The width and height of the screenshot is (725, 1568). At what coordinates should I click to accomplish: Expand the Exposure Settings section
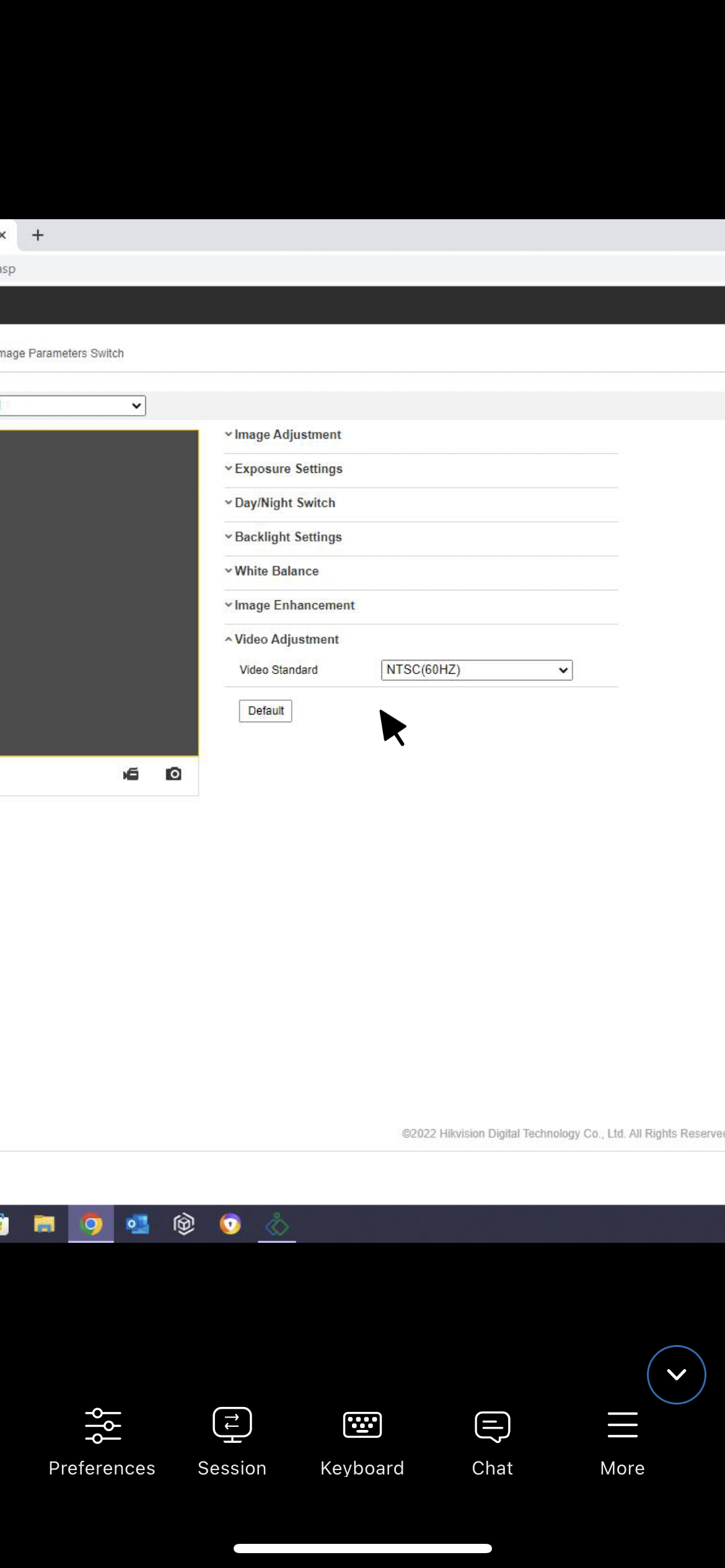pos(288,469)
